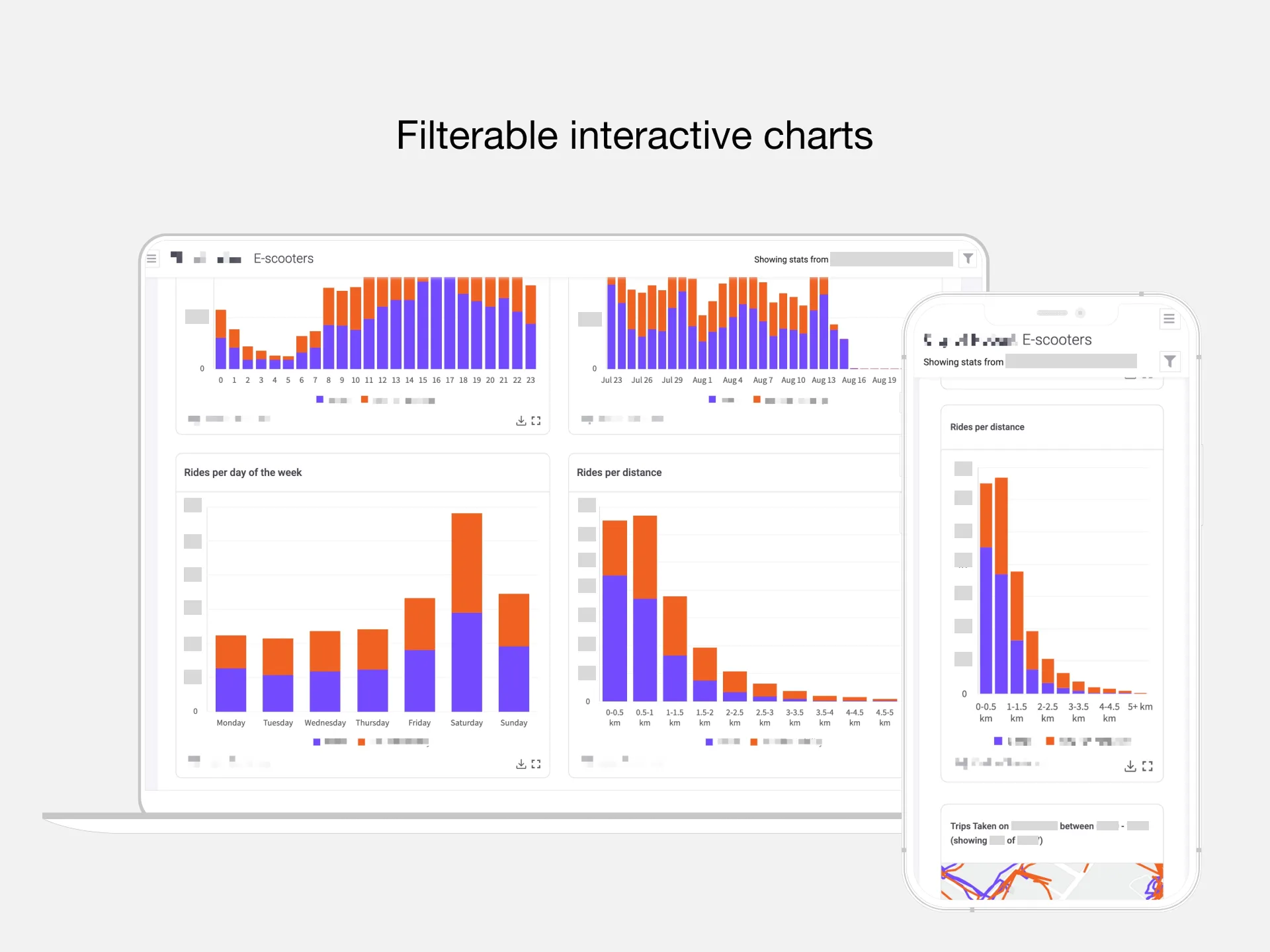Download the Rides per distance chart on phone
This screenshot has height=952, width=1270.
coord(1130,766)
